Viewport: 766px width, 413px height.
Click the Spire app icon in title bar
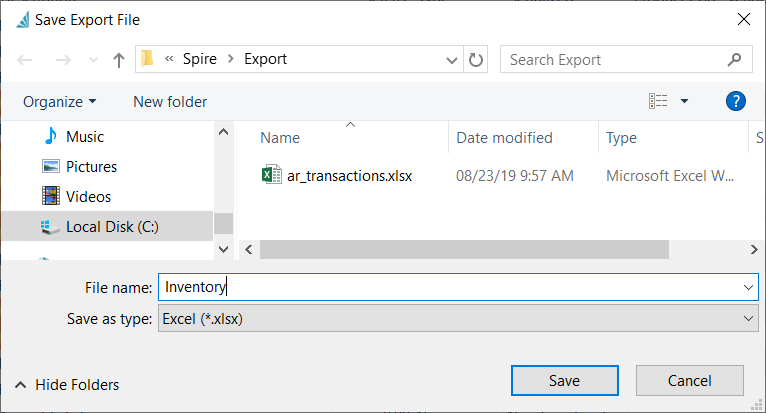(22, 20)
